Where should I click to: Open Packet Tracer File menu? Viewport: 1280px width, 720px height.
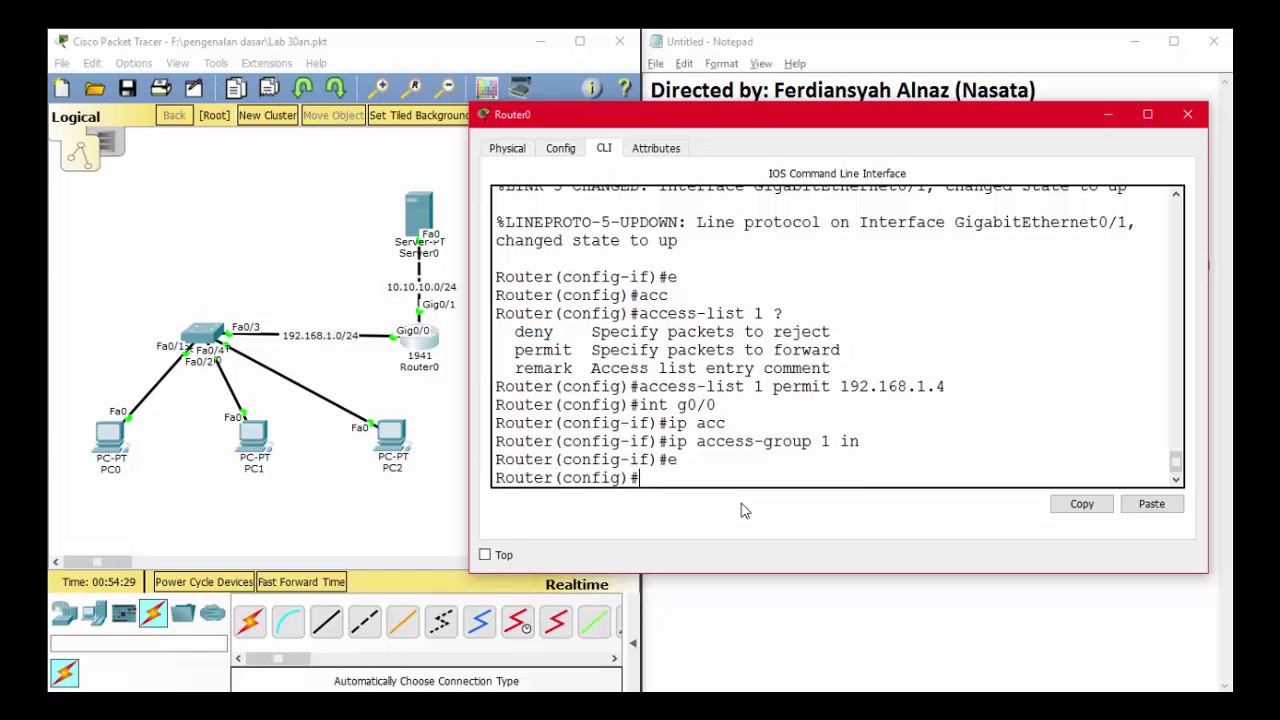(62, 63)
